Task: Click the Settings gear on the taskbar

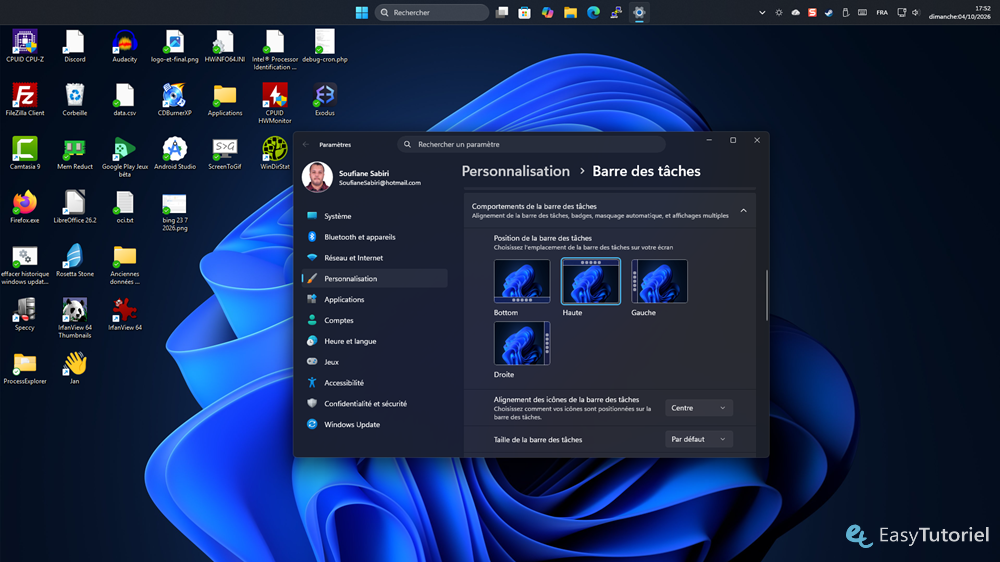Action: [639, 12]
